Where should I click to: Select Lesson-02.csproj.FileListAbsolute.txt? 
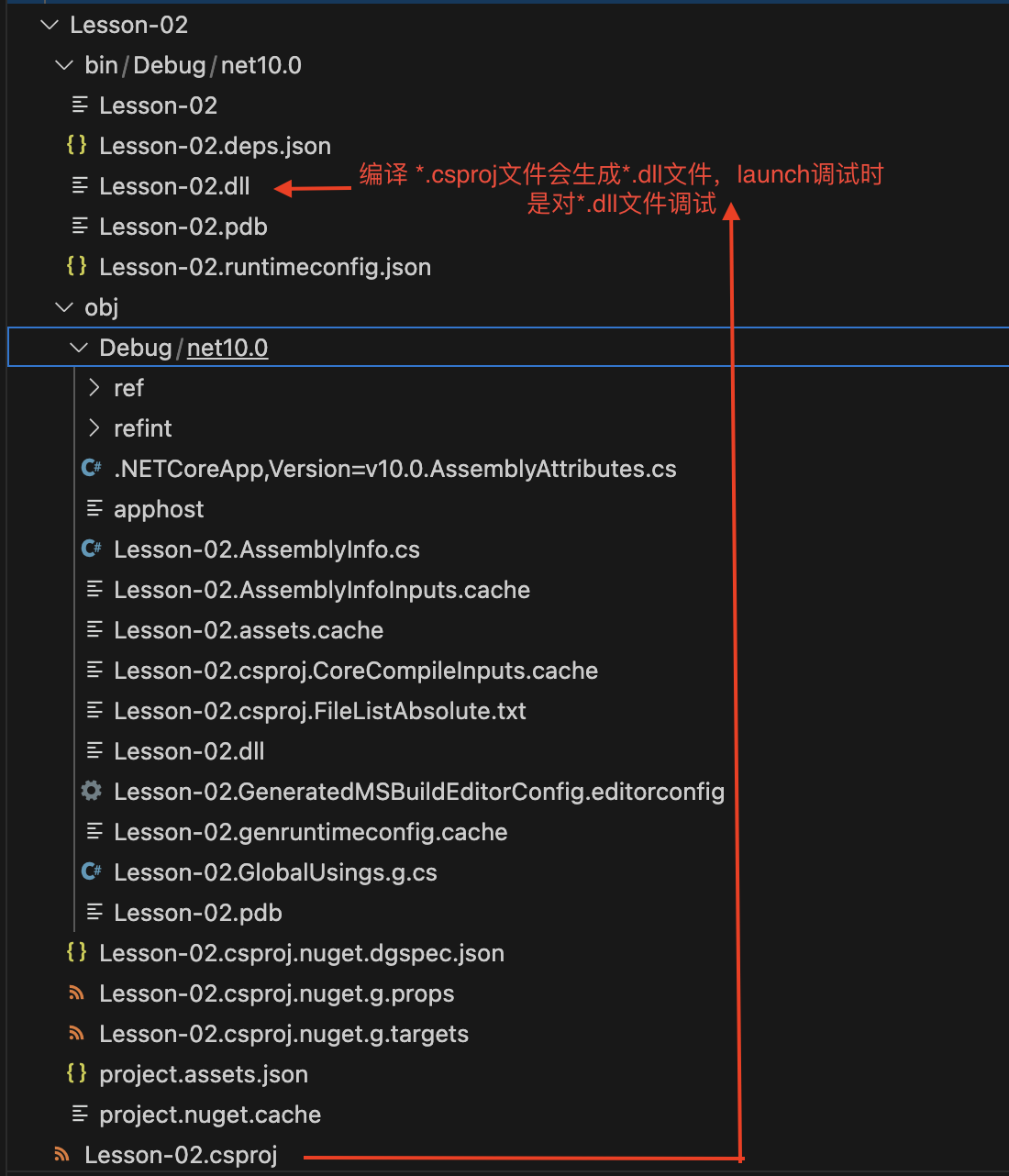(x=319, y=711)
